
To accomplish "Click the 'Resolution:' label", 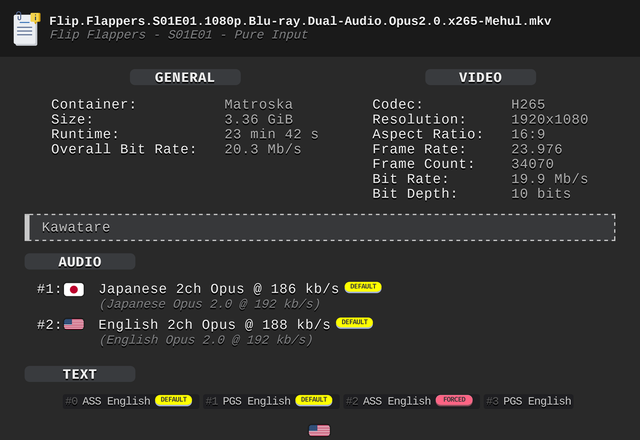I will (x=419, y=120).
